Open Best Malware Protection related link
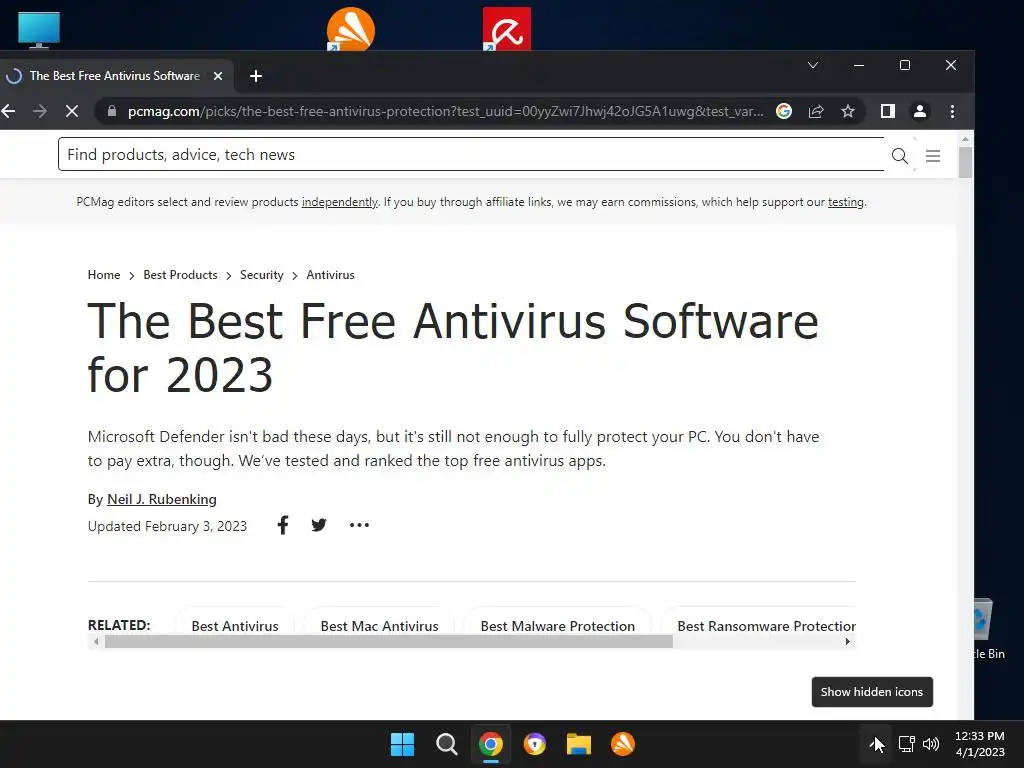This screenshot has height=768, width=1024. tap(558, 626)
